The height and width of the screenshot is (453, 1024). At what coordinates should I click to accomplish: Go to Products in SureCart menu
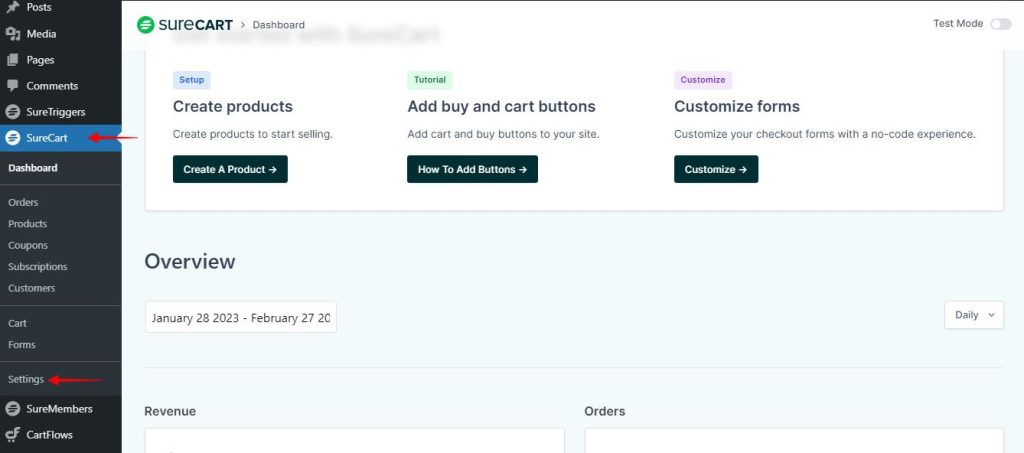pos(27,224)
